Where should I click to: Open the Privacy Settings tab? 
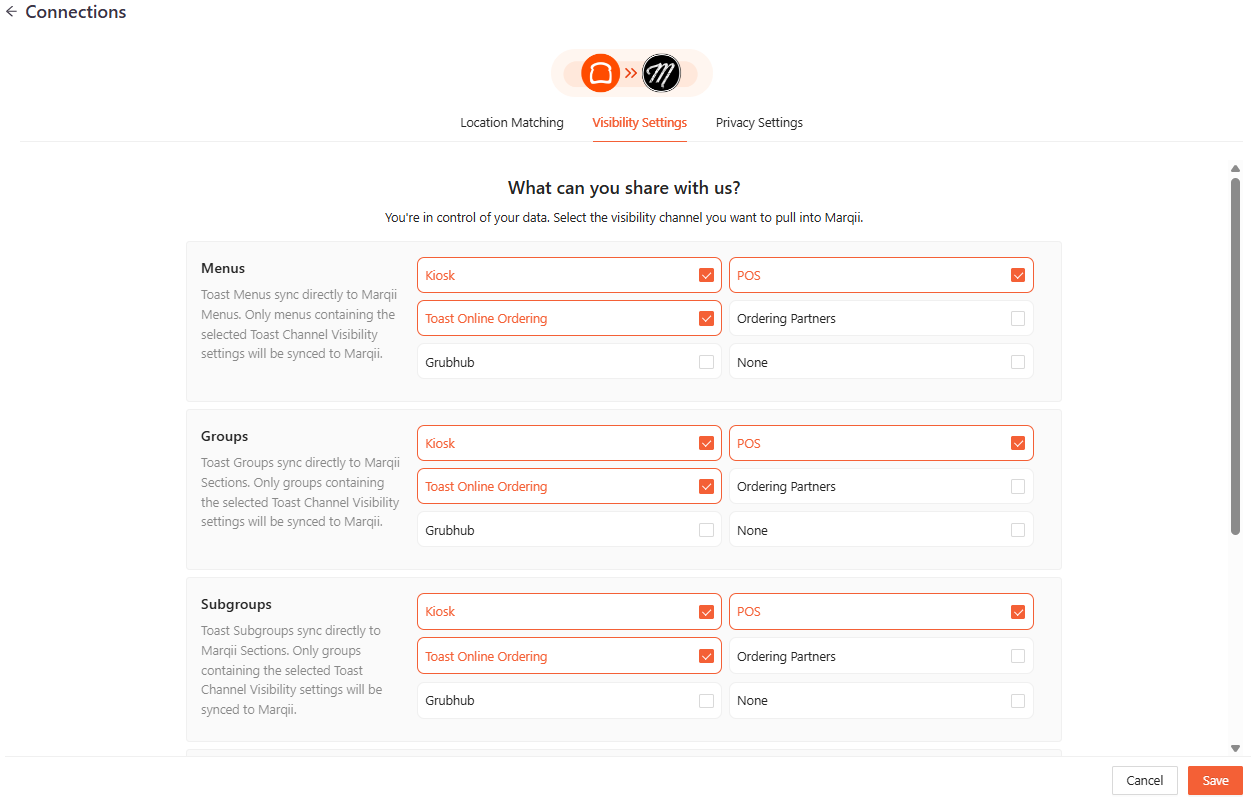point(759,123)
